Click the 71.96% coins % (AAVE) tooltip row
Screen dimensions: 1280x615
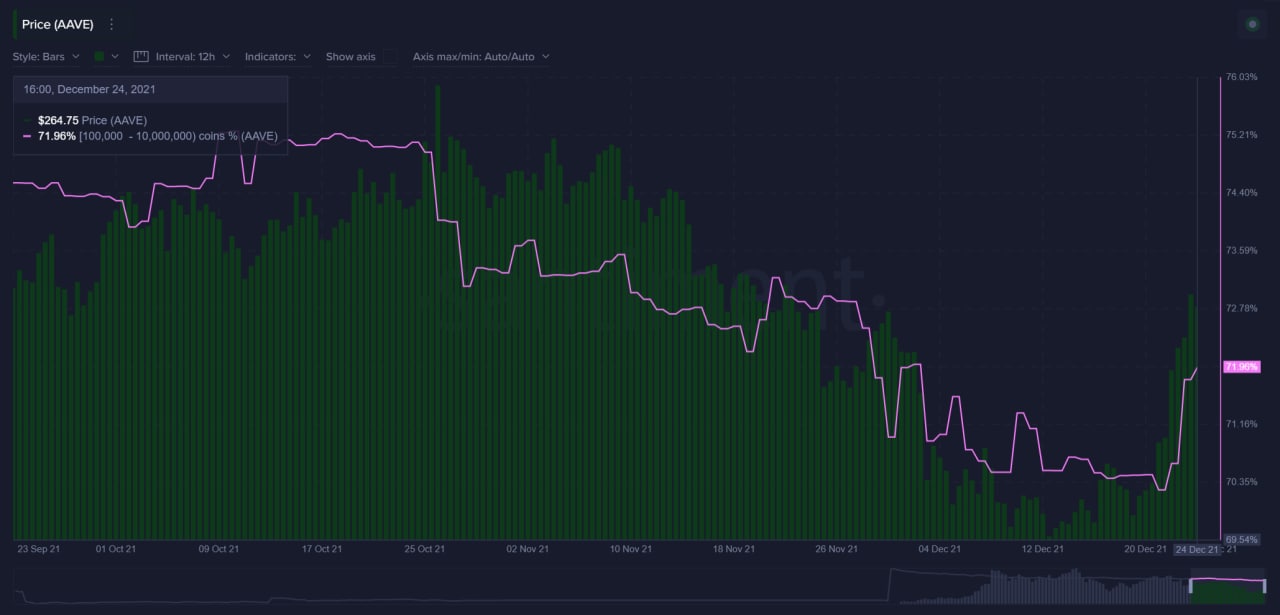(150, 136)
